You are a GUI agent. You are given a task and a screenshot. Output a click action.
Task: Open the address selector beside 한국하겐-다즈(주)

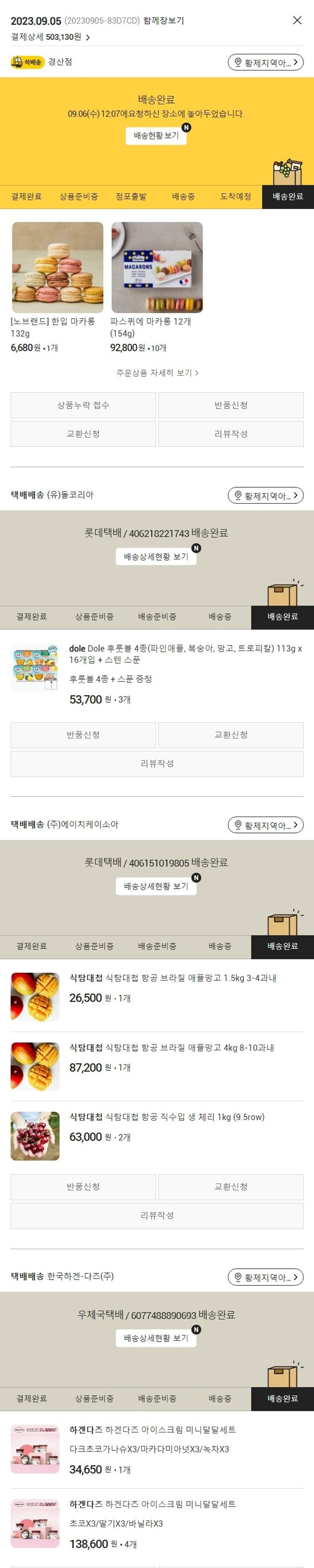265,1277
